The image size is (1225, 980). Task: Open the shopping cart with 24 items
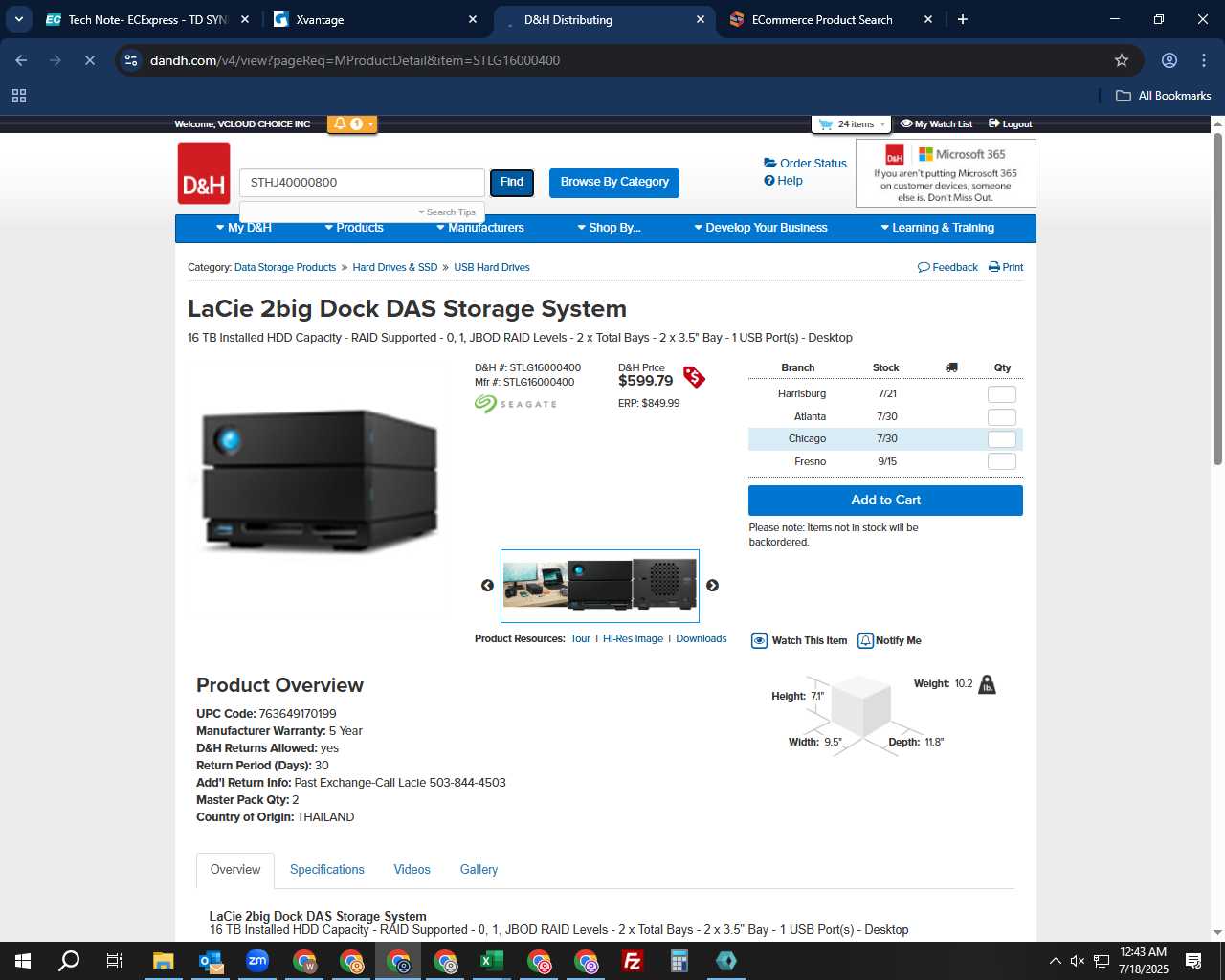(852, 124)
